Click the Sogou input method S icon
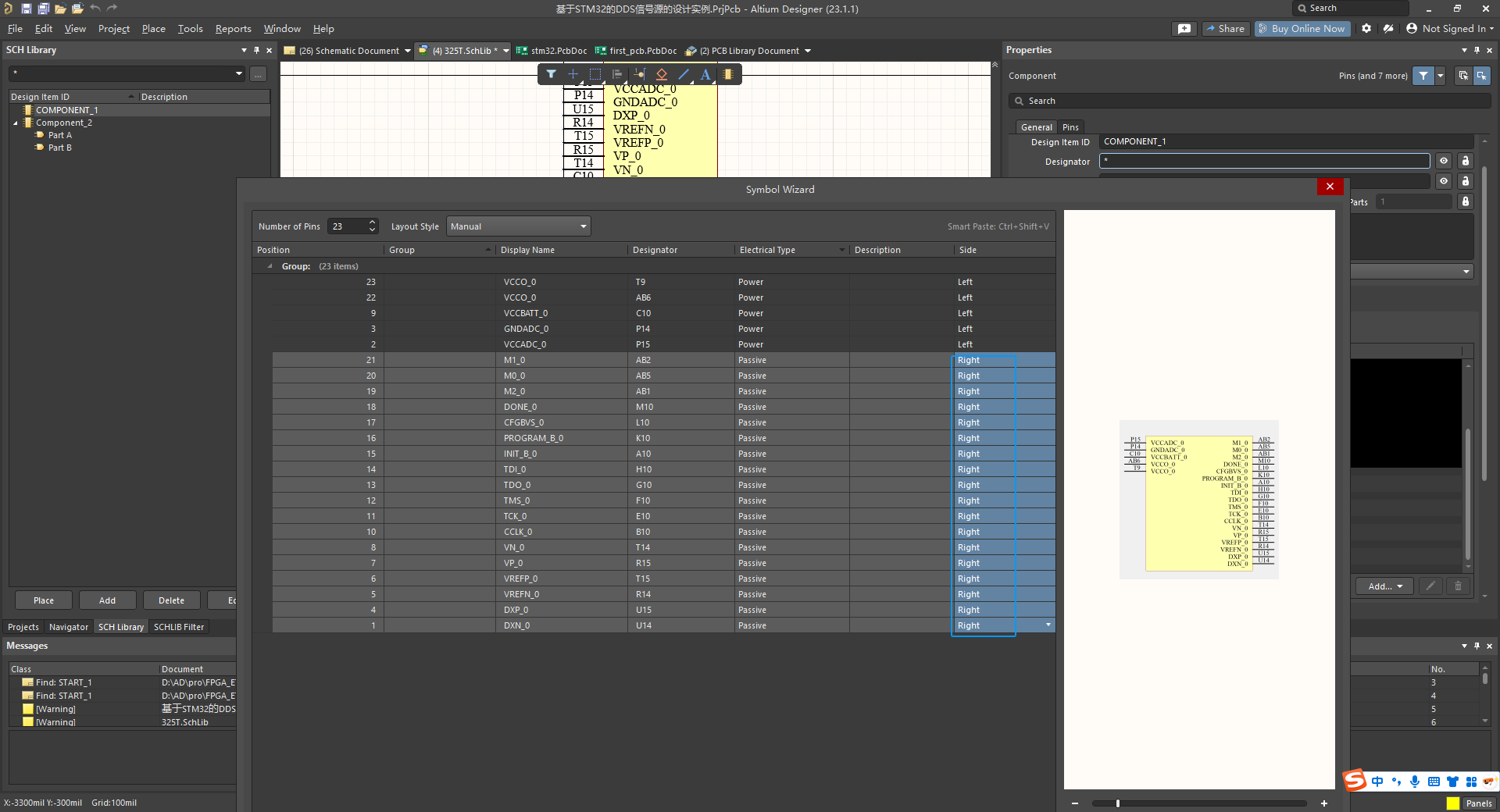Image resolution: width=1500 pixels, height=812 pixels. pyautogui.click(x=1355, y=780)
